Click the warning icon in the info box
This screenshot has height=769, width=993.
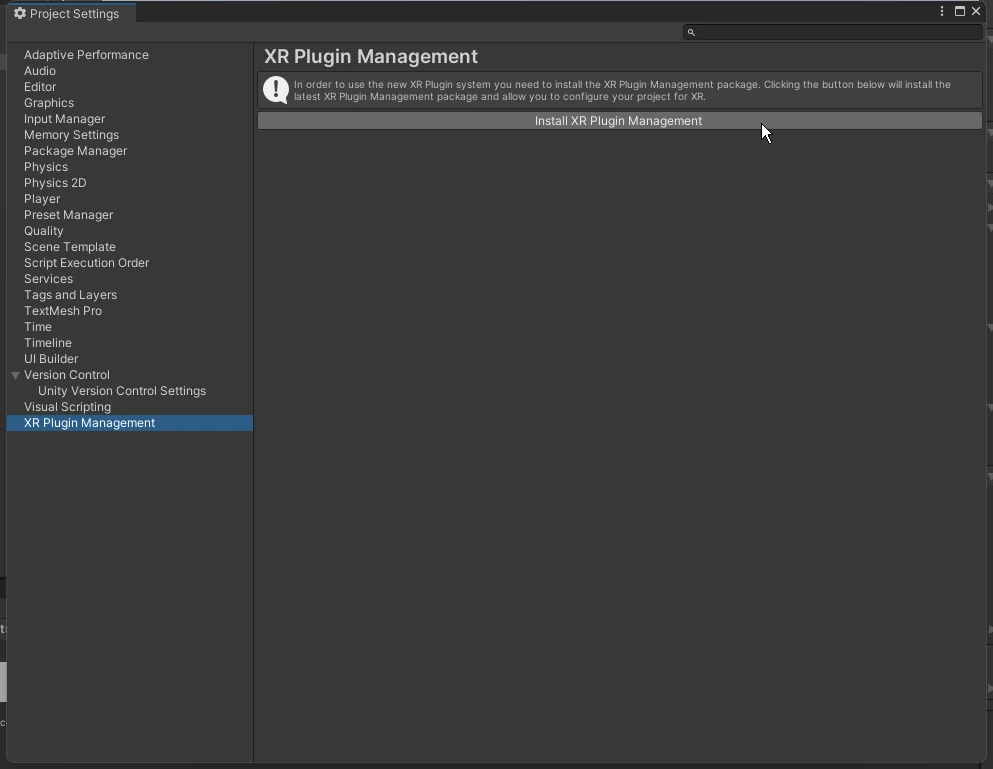click(276, 90)
